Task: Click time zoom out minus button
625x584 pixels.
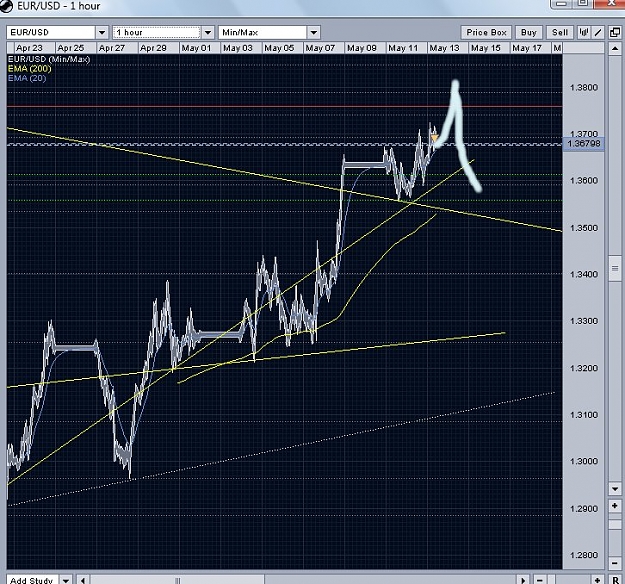Action: 539,580
